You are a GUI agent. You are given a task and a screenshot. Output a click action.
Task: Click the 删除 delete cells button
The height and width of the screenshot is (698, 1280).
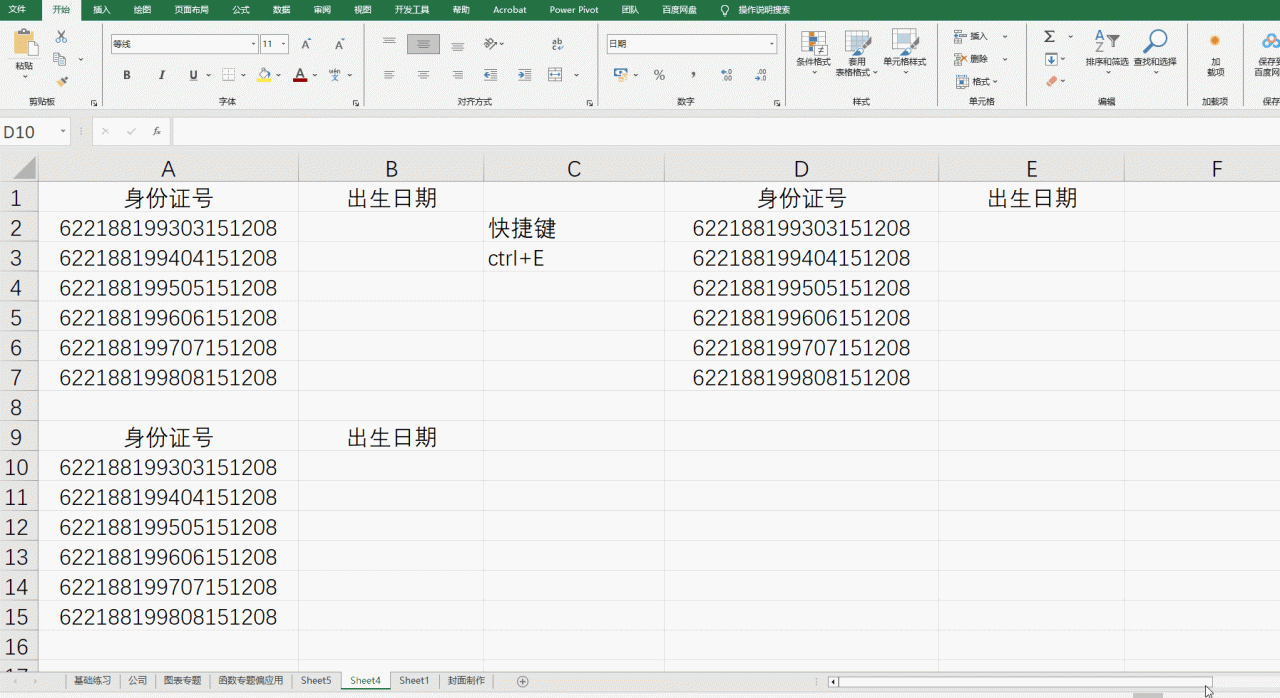(x=971, y=59)
